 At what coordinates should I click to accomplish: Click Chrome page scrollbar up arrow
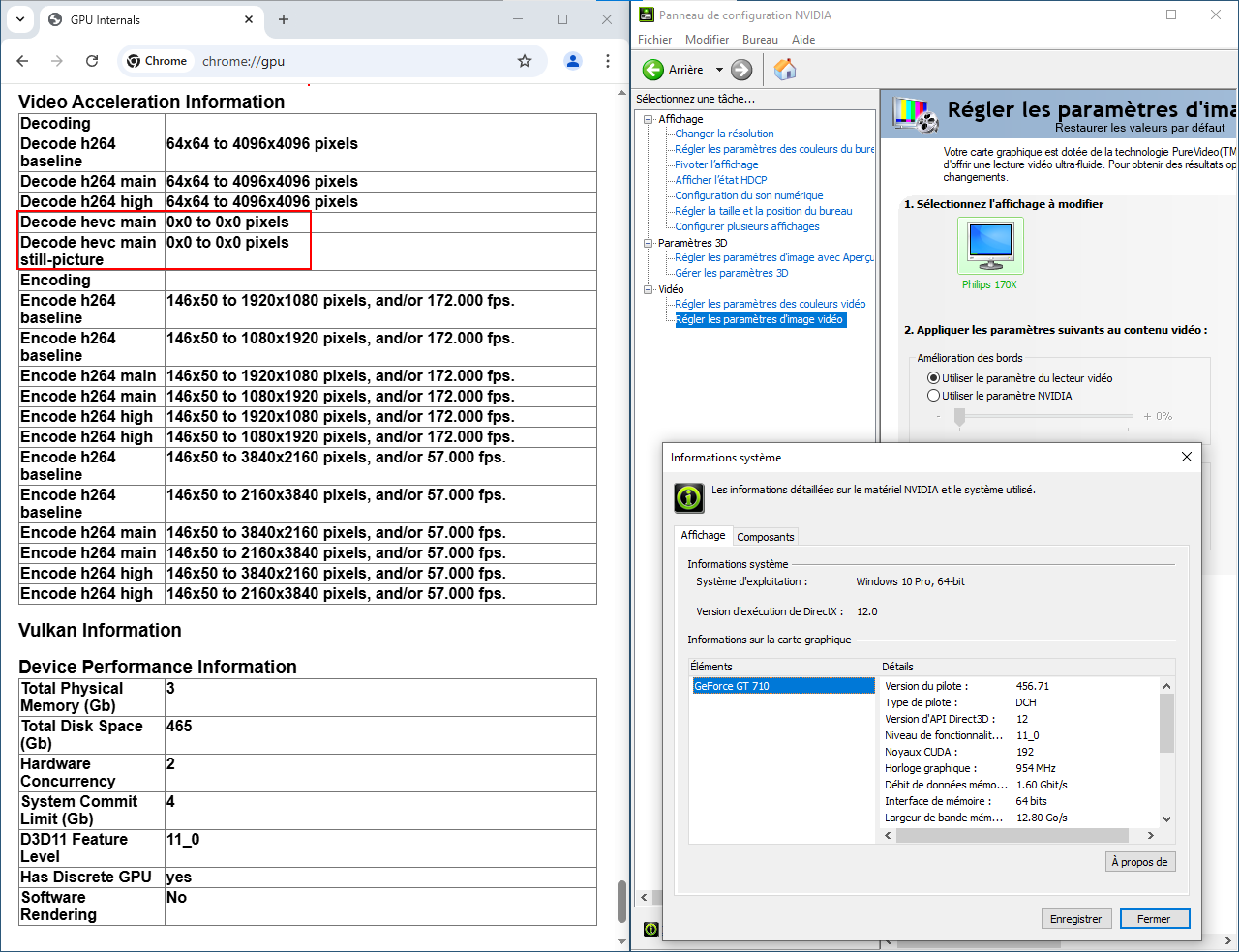pyautogui.click(x=622, y=94)
